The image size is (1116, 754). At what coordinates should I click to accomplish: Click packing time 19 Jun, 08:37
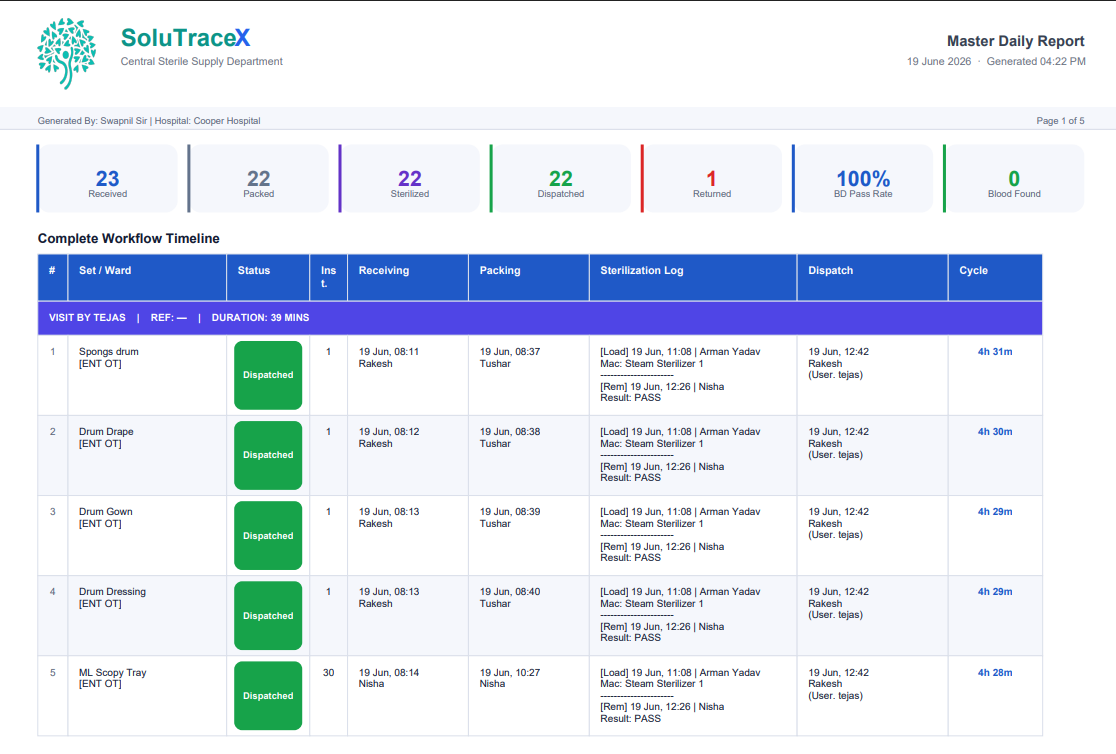[510, 352]
